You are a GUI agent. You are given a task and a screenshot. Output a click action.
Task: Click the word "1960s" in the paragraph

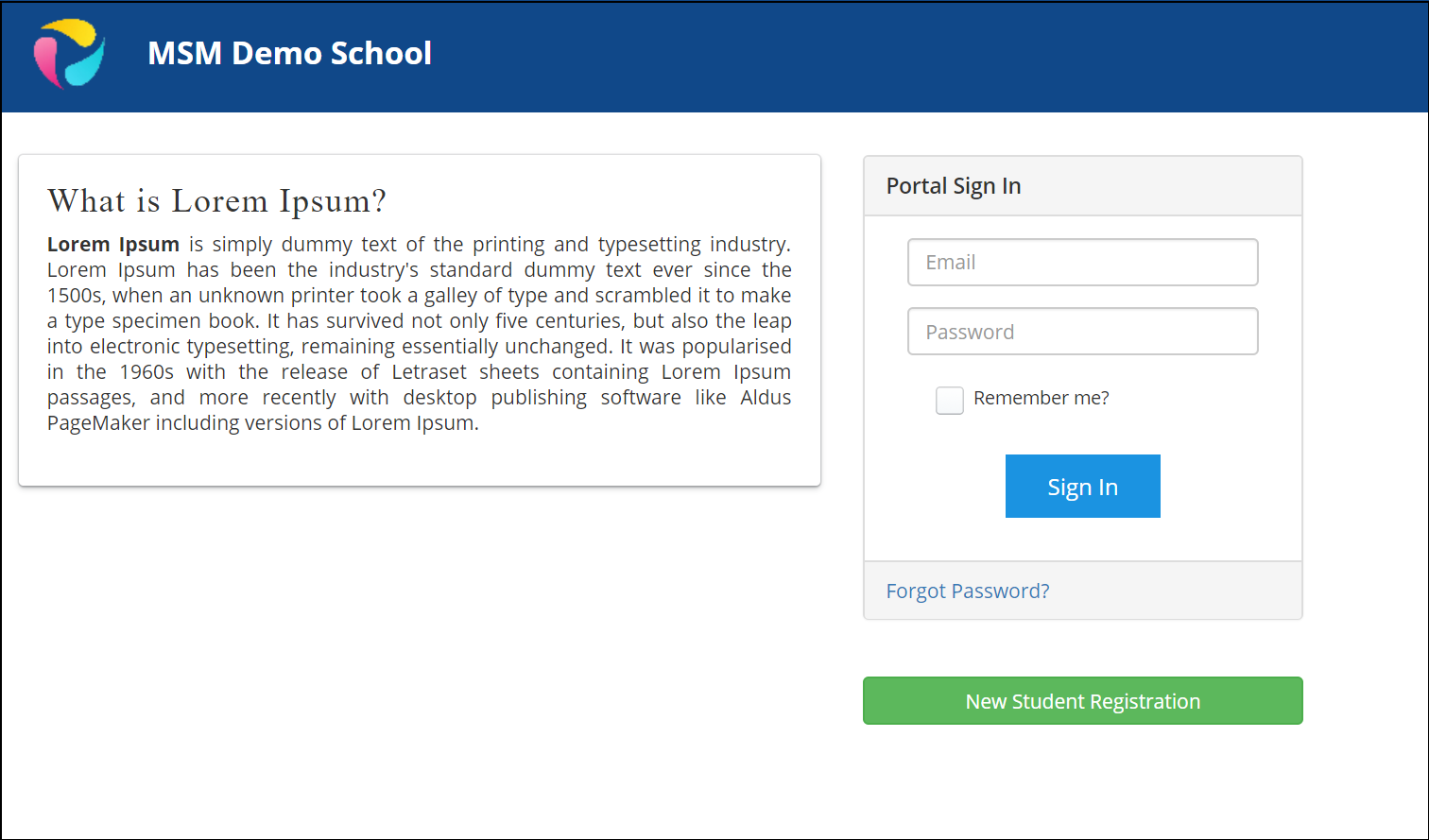pos(146,371)
